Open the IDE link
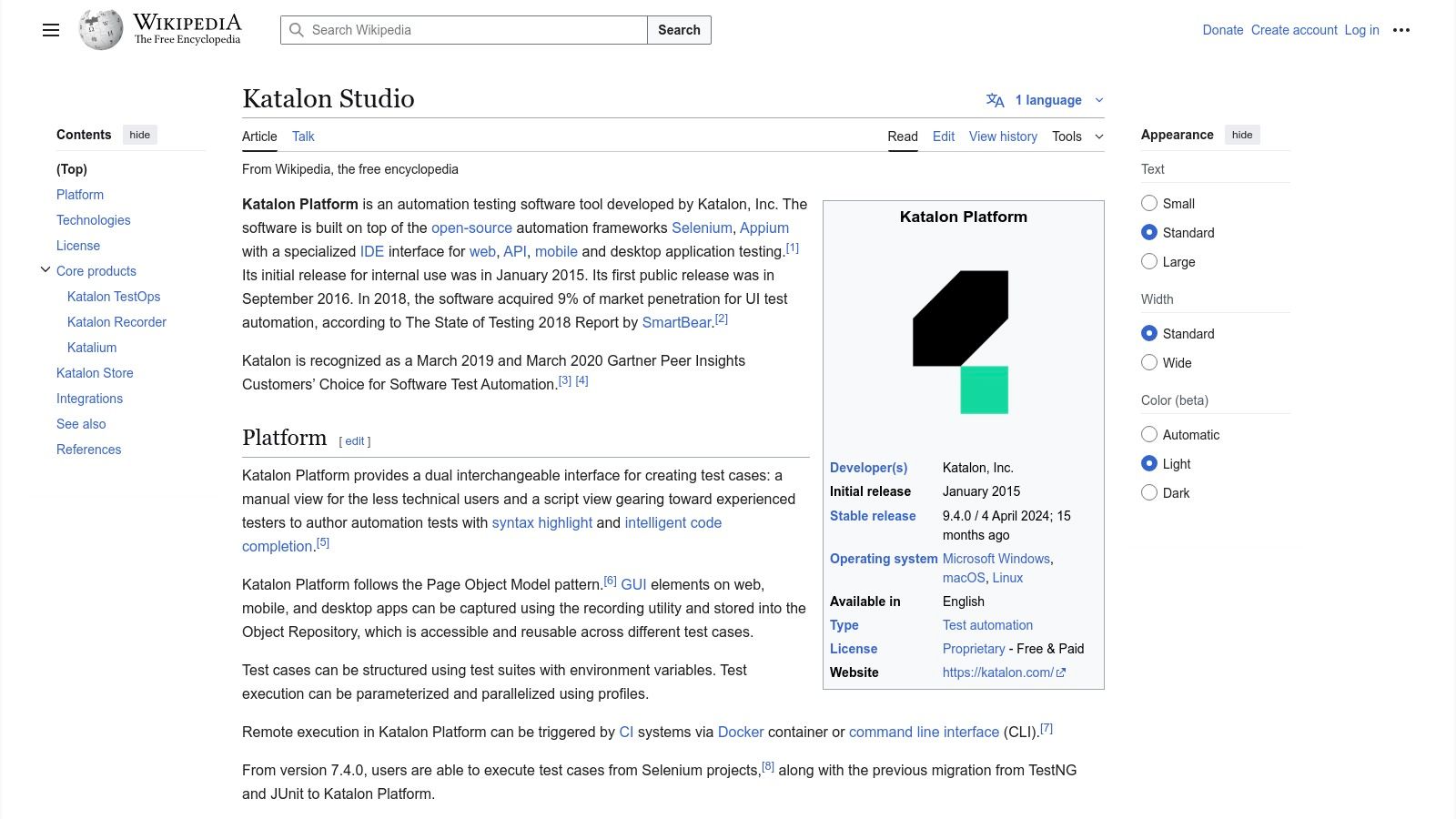This screenshot has width=1456, height=819. click(x=372, y=251)
